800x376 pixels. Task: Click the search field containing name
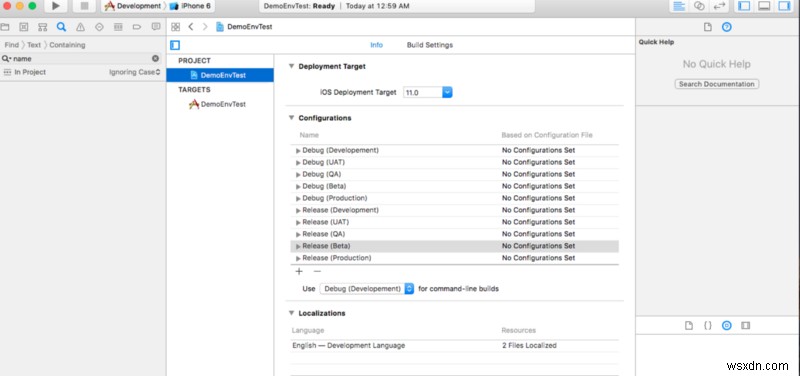(82, 59)
